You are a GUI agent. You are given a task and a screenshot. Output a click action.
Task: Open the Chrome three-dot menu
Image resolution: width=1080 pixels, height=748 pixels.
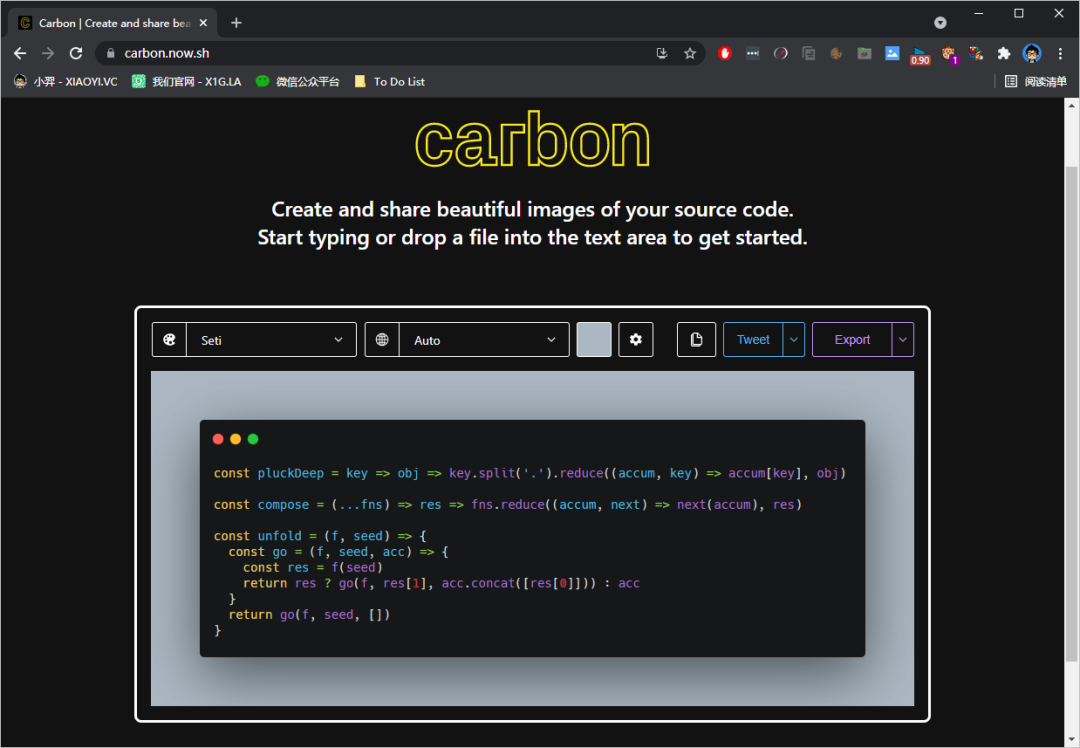pyautogui.click(x=1060, y=54)
